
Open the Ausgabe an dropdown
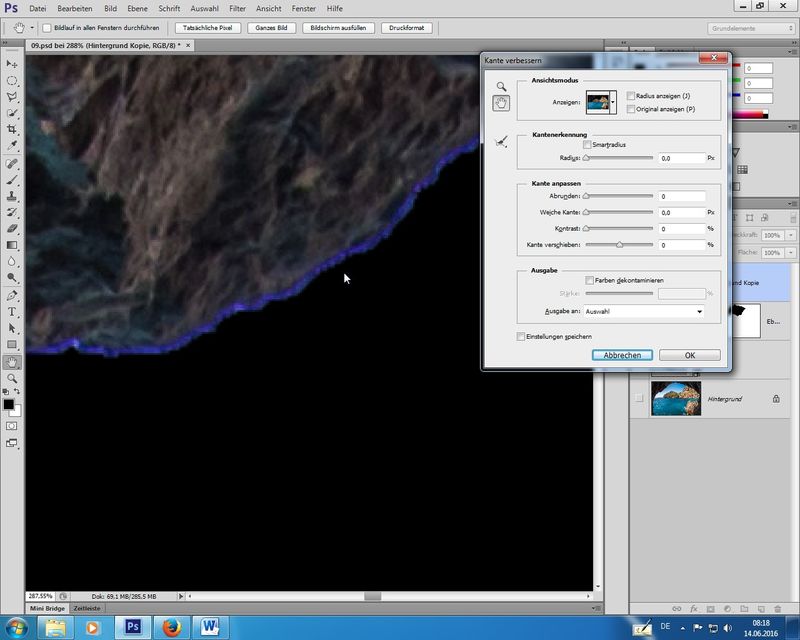645,312
